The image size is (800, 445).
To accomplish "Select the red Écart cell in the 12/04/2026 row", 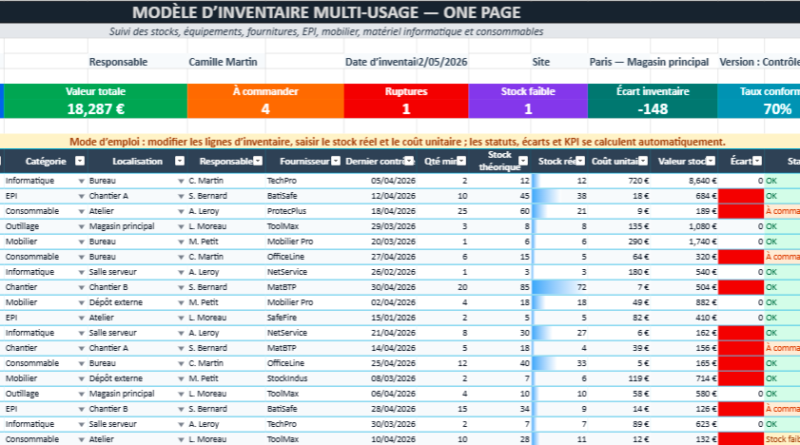I will 741,196.
